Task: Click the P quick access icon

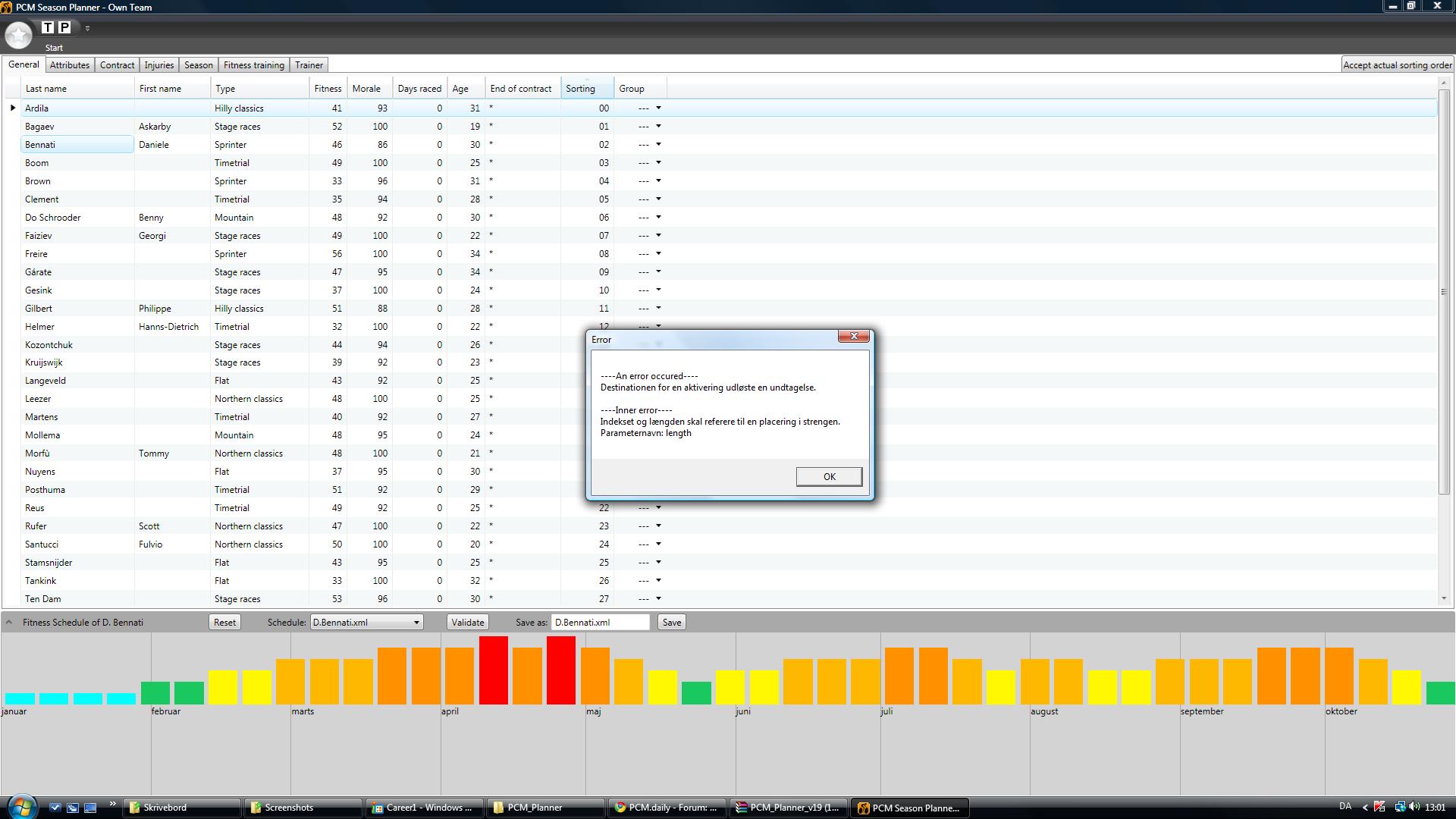Action: 64,27
